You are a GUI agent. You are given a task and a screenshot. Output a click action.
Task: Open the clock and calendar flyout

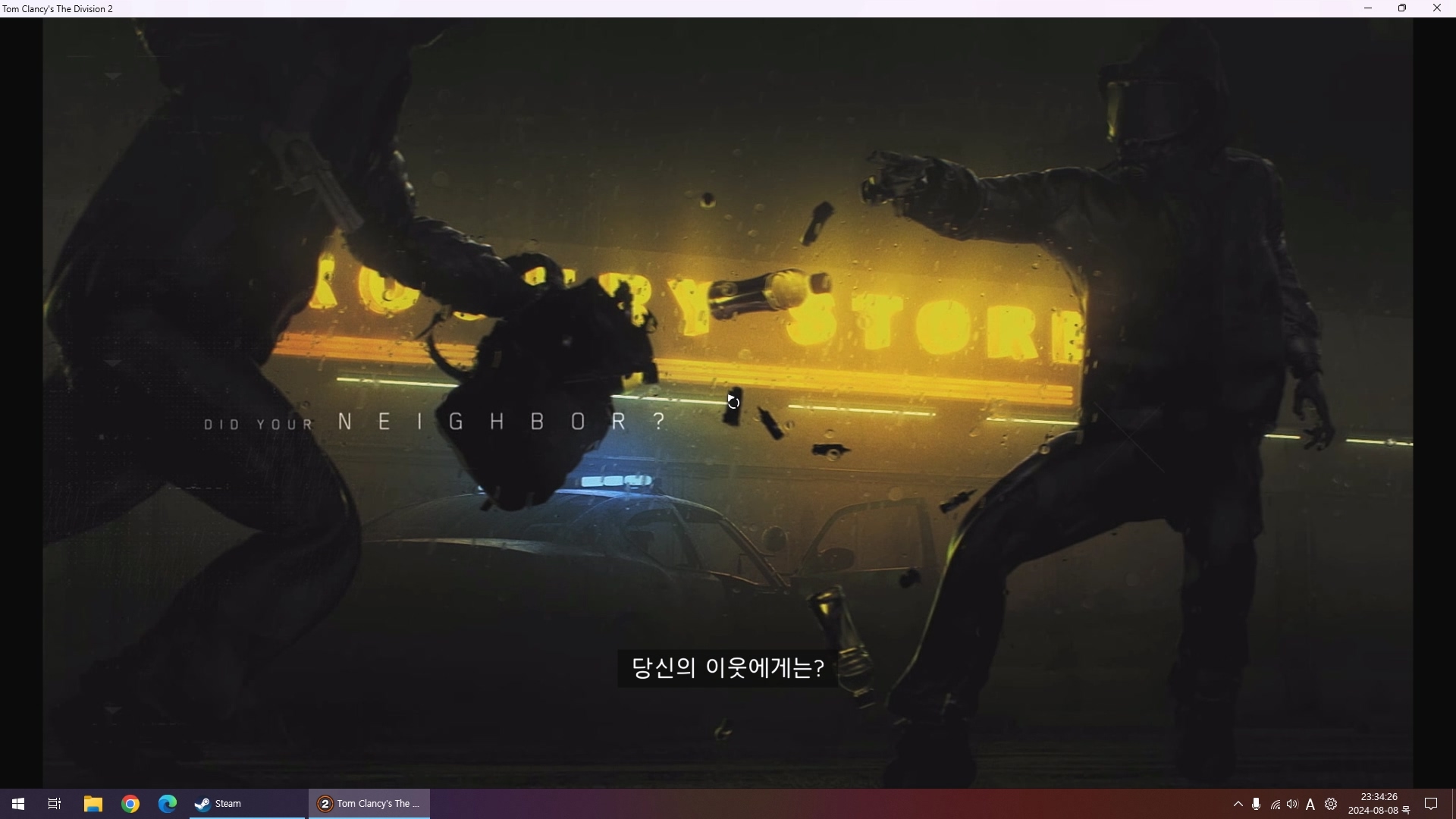pyautogui.click(x=1379, y=804)
